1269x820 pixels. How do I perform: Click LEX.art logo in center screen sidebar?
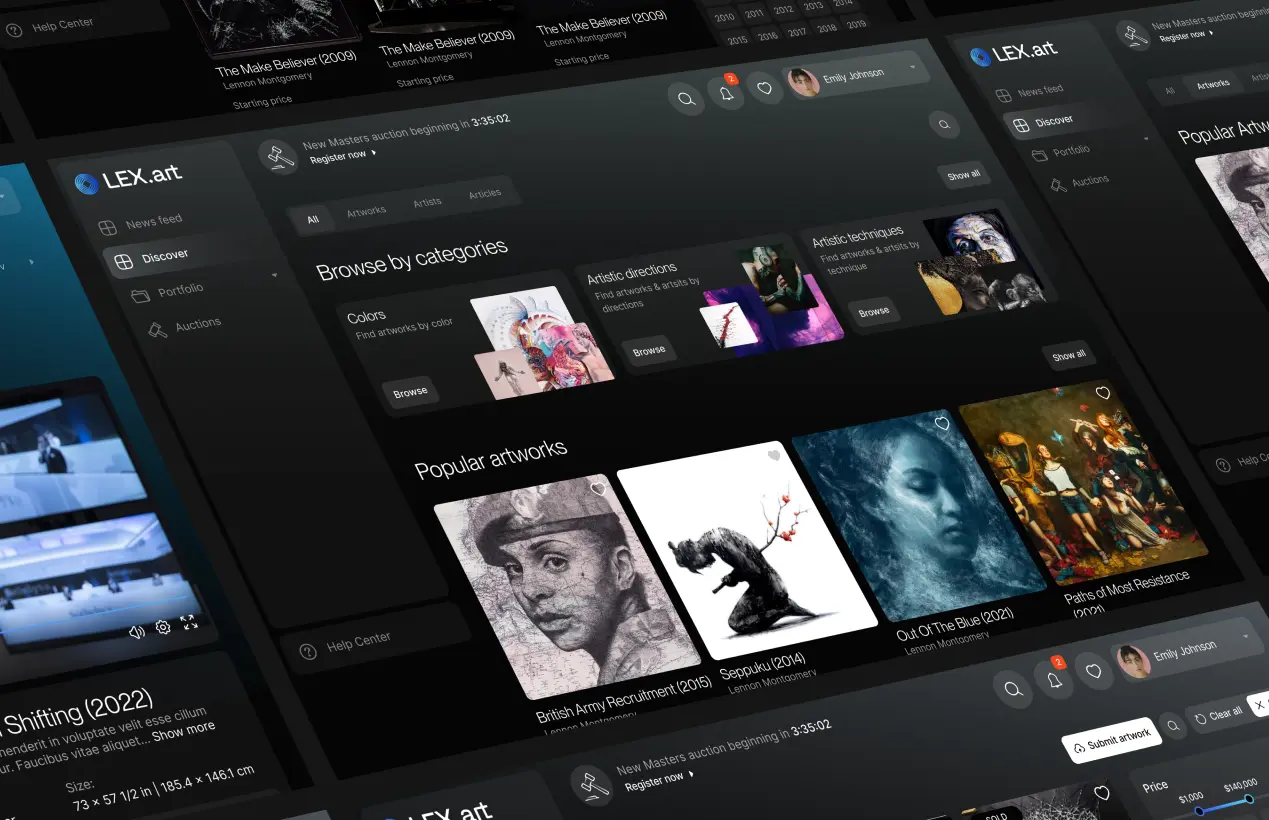coord(128,179)
